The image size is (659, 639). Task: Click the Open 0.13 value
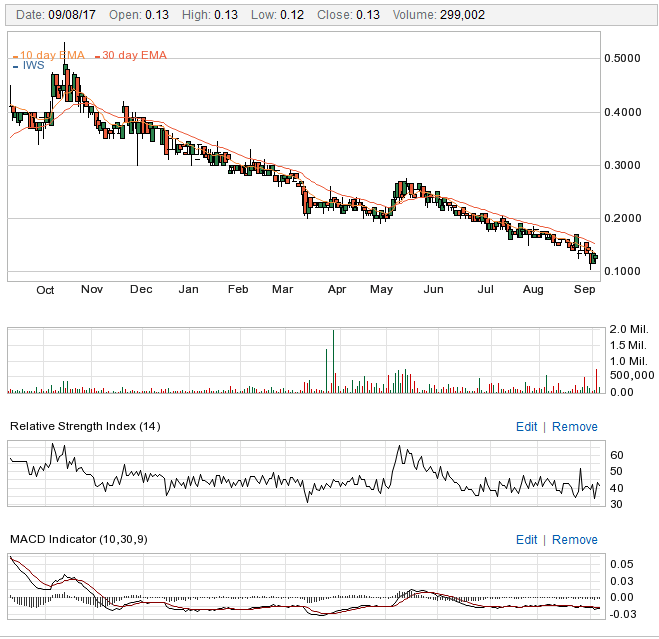157,15
